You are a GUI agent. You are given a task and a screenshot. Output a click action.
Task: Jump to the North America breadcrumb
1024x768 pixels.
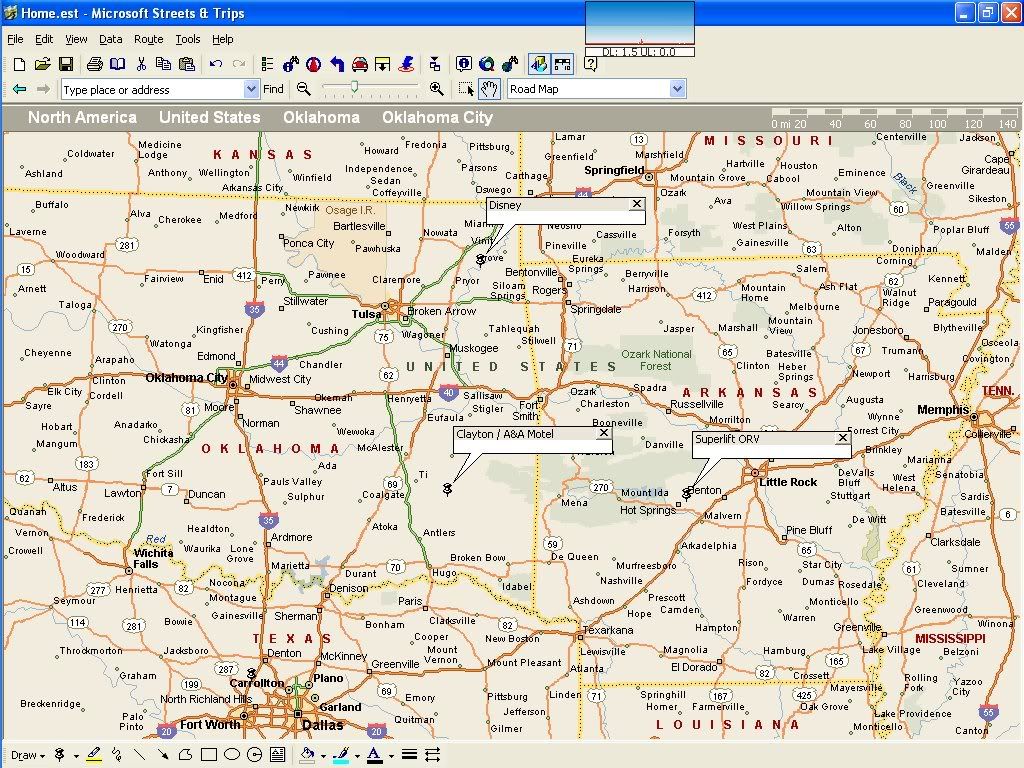82,118
